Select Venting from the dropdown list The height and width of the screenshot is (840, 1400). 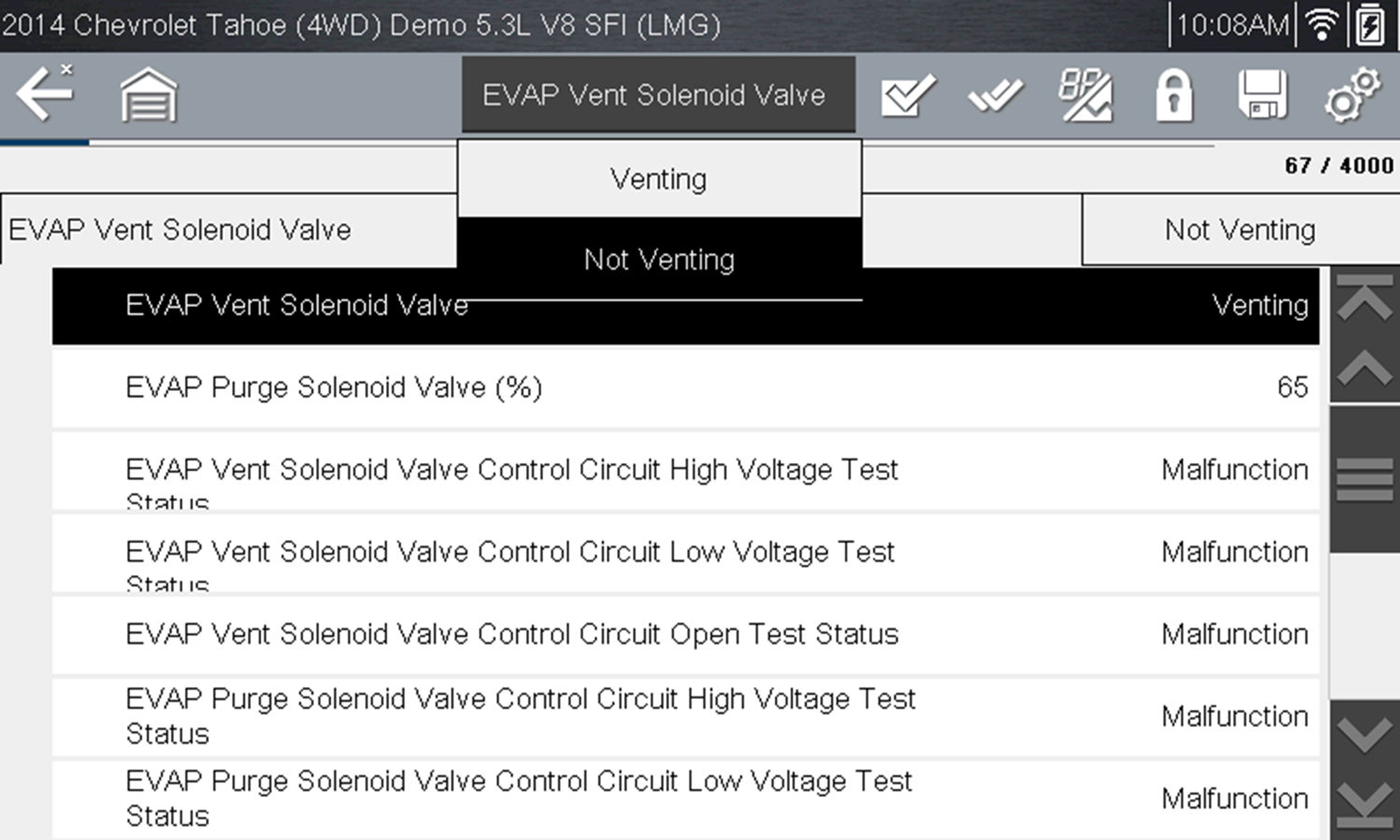click(x=659, y=179)
